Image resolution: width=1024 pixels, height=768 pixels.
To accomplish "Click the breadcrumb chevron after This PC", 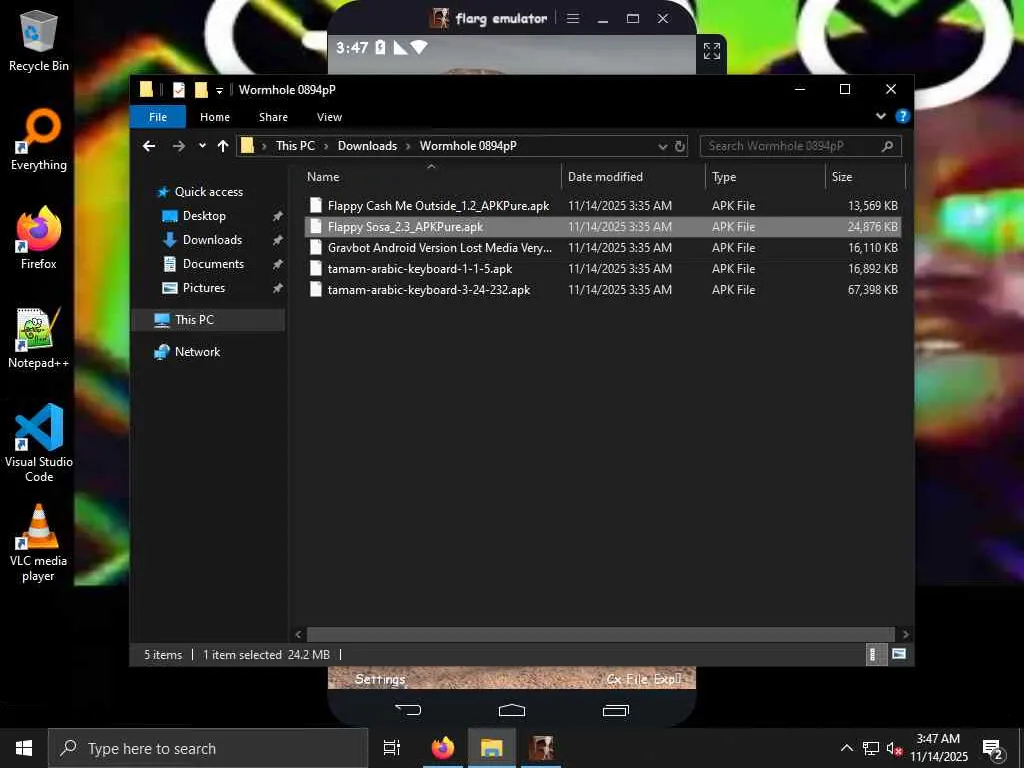I will (326, 146).
